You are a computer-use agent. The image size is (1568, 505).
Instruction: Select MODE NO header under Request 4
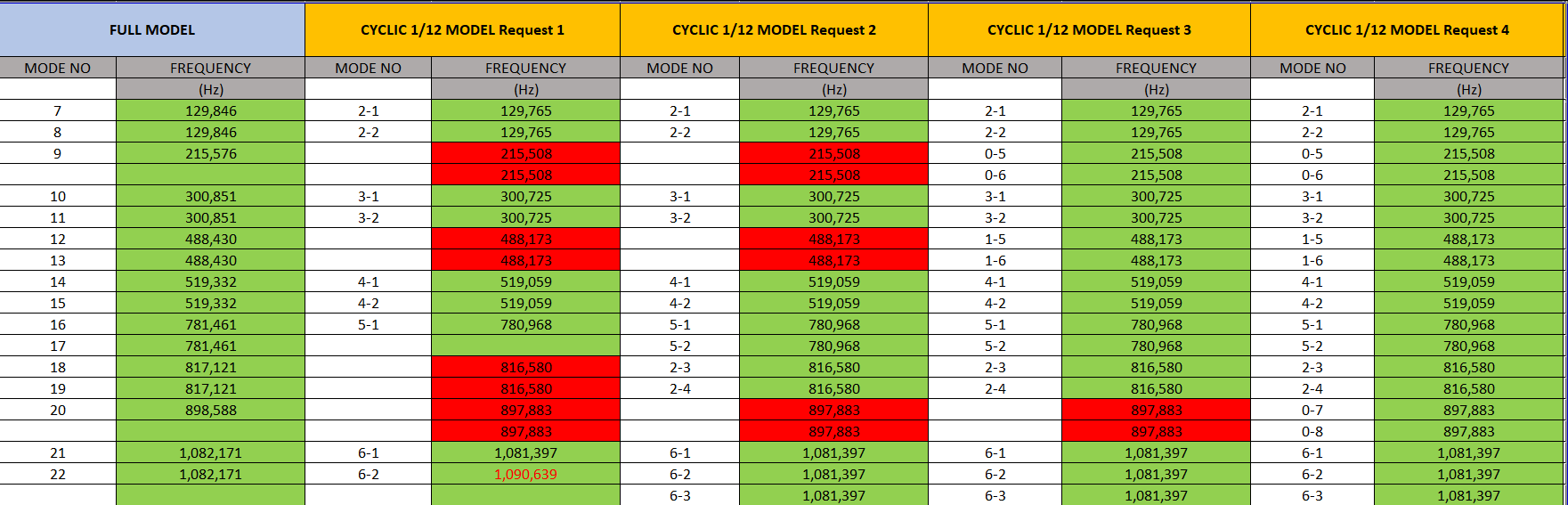pos(1312,68)
